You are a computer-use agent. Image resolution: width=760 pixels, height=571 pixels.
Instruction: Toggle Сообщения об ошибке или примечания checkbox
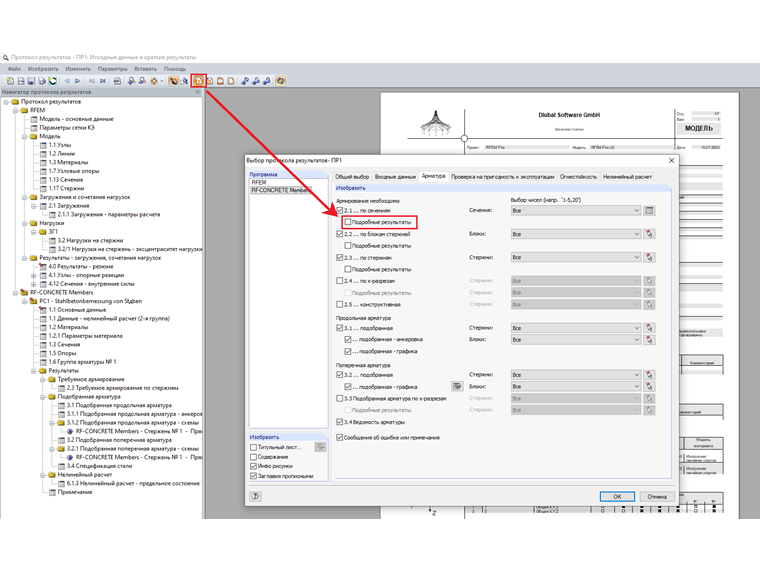tap(339, 437)
